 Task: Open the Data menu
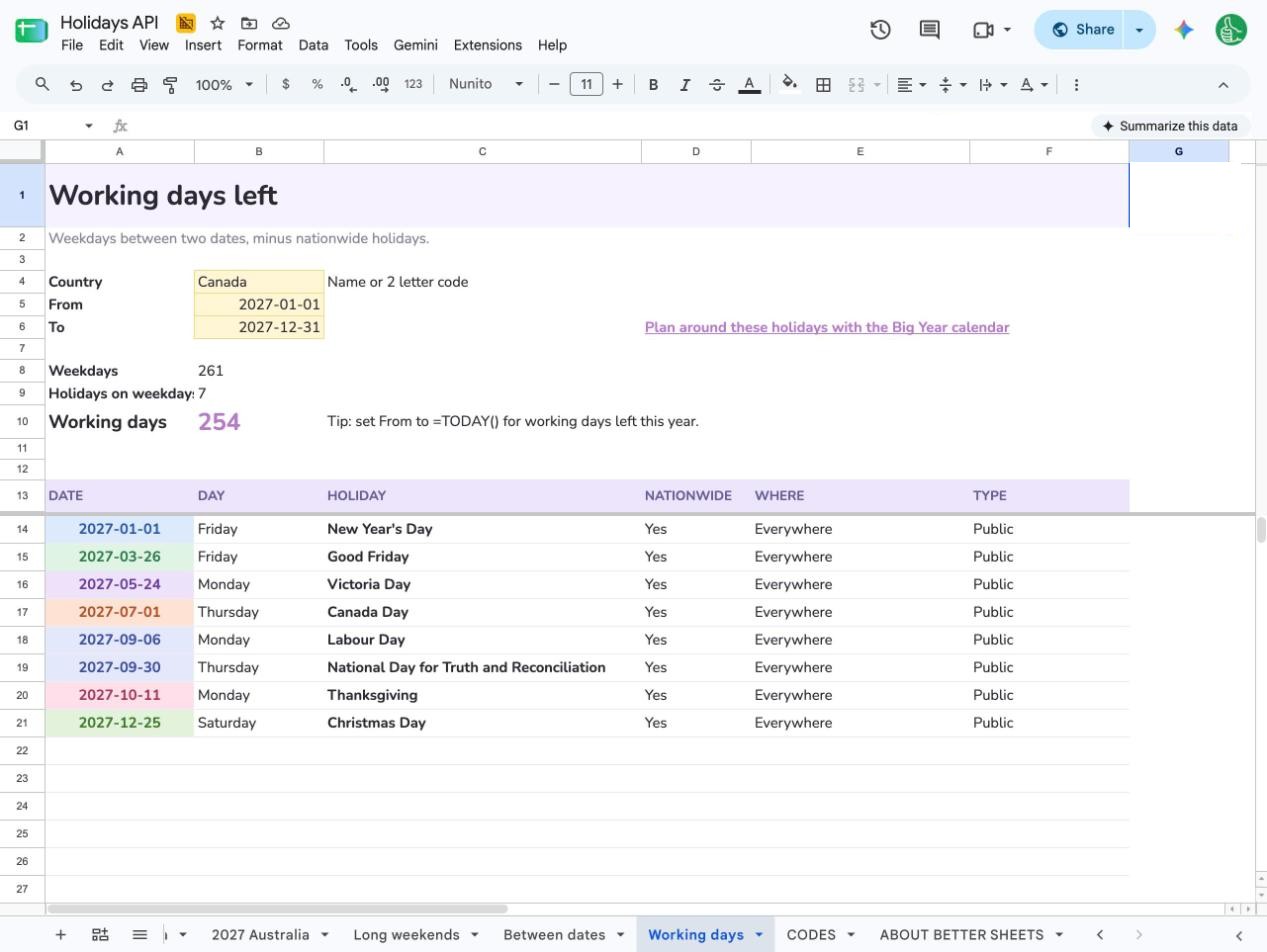pyautogui.click(x=313, y=45)
